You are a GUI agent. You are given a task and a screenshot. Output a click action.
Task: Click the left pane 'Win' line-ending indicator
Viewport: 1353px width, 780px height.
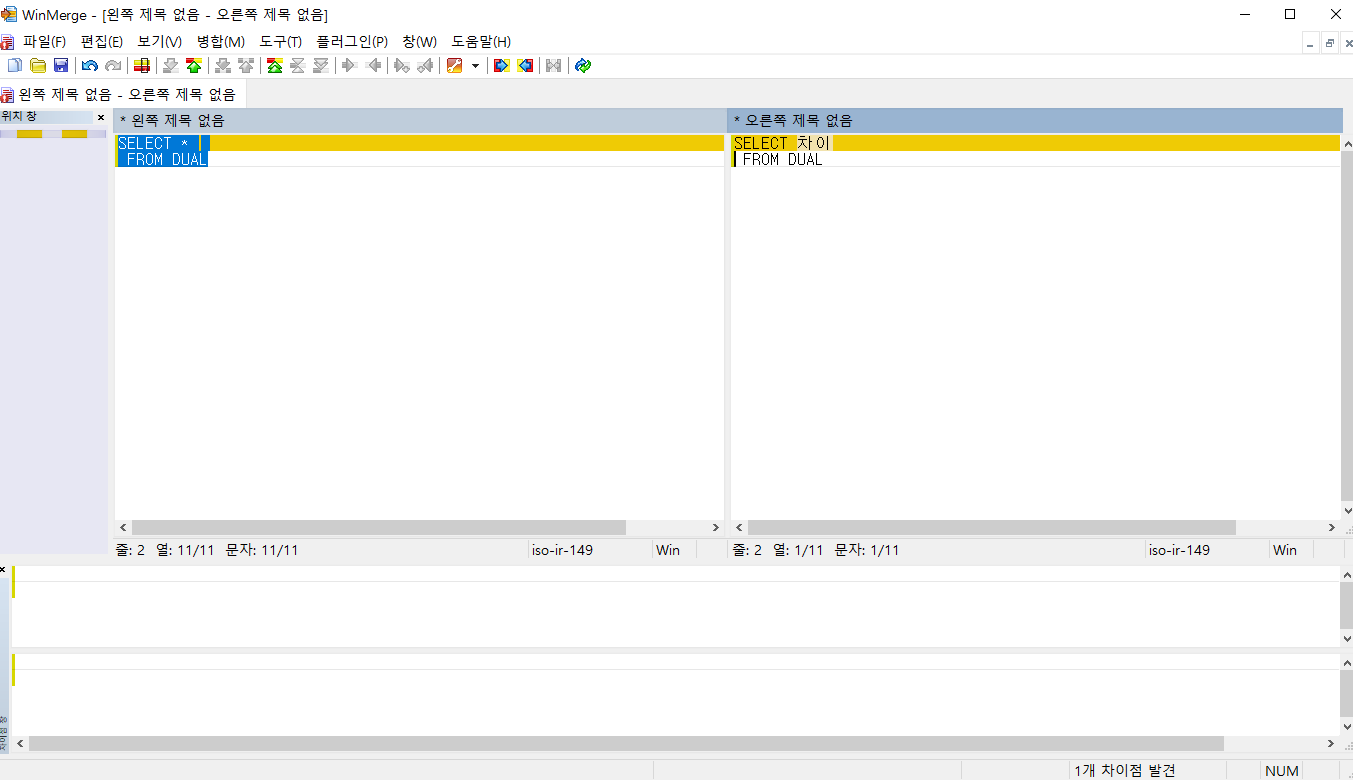tap(667, 550)
